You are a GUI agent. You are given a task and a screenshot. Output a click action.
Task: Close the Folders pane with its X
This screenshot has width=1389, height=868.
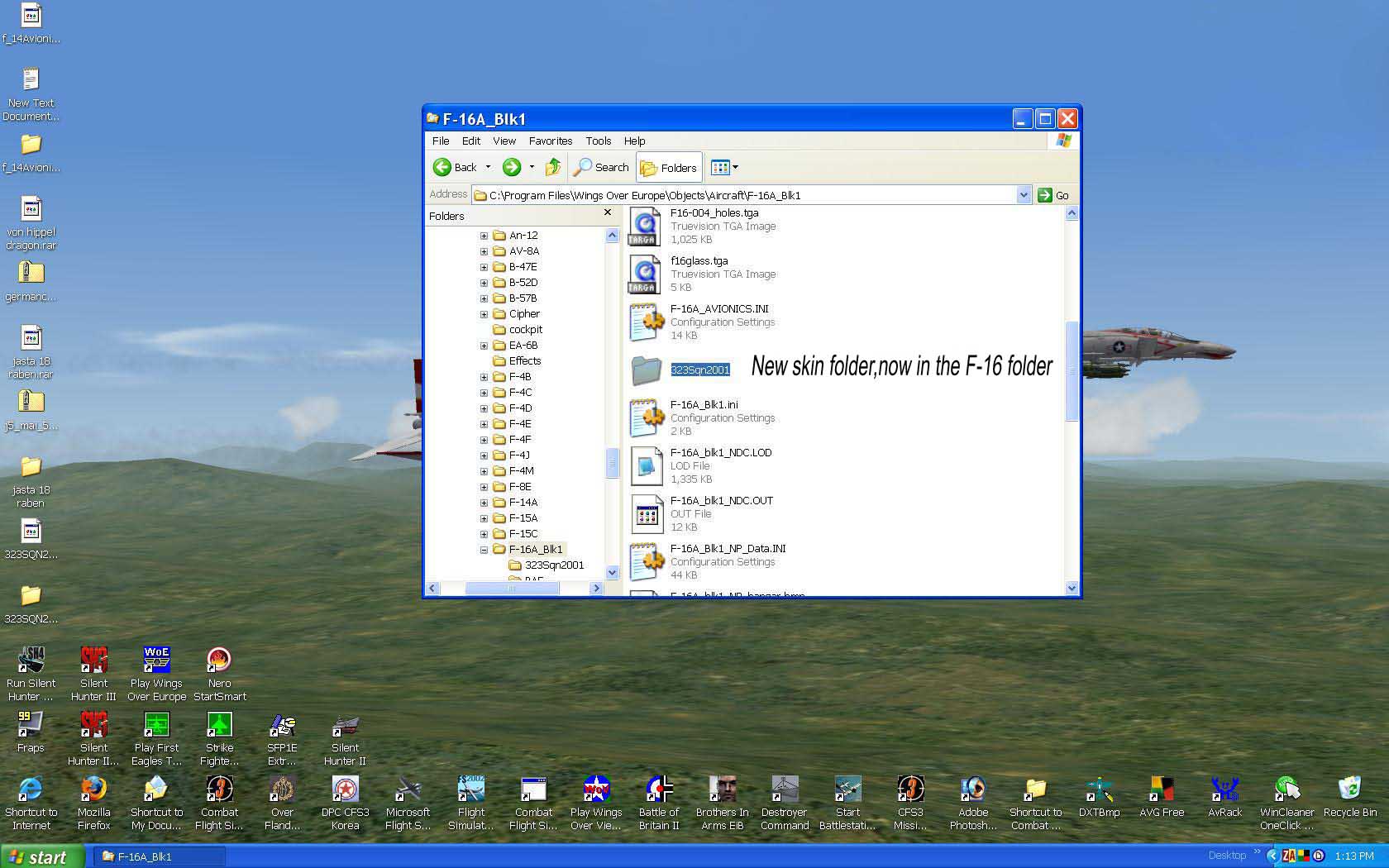click(x=608, y=213)
